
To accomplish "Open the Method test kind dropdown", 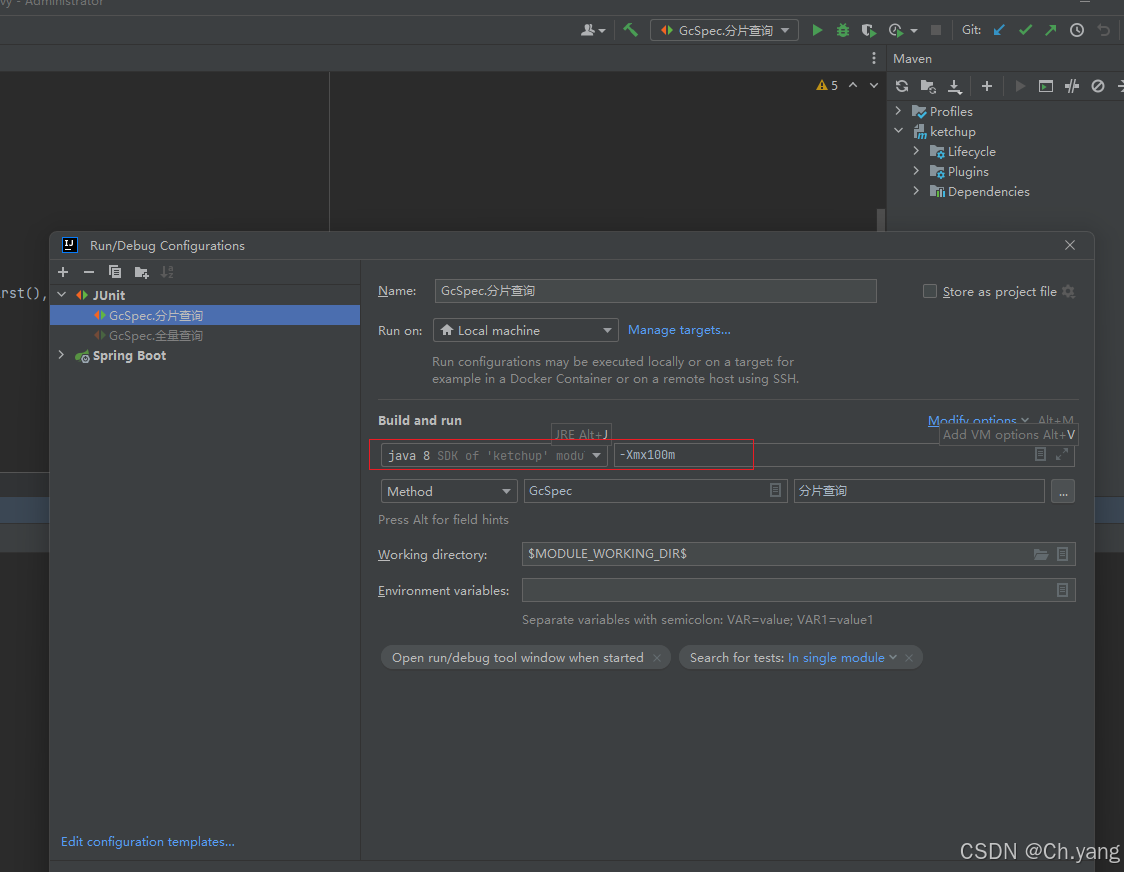I will (448, 491).
